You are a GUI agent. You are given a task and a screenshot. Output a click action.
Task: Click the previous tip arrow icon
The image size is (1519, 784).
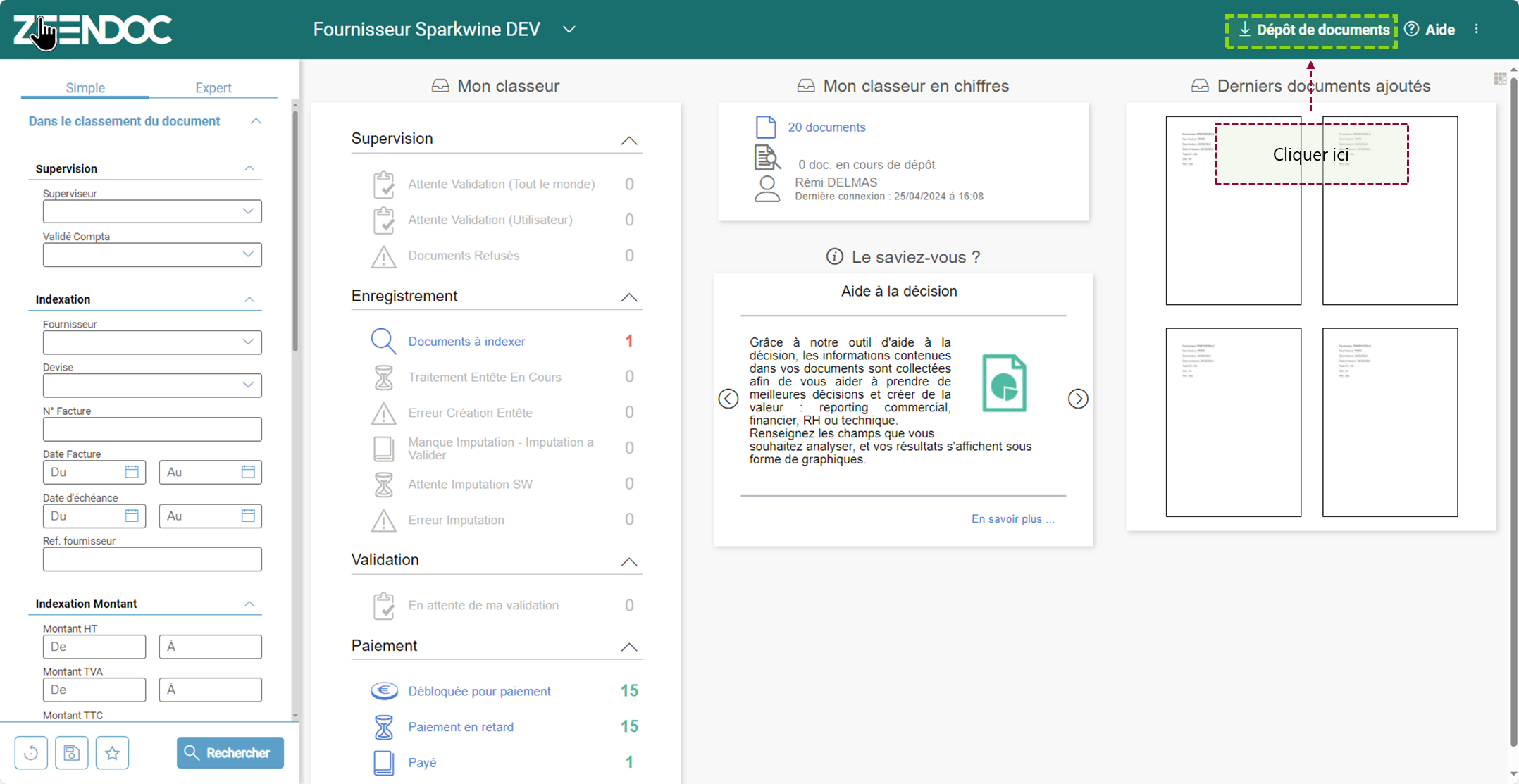pos(728,399)
